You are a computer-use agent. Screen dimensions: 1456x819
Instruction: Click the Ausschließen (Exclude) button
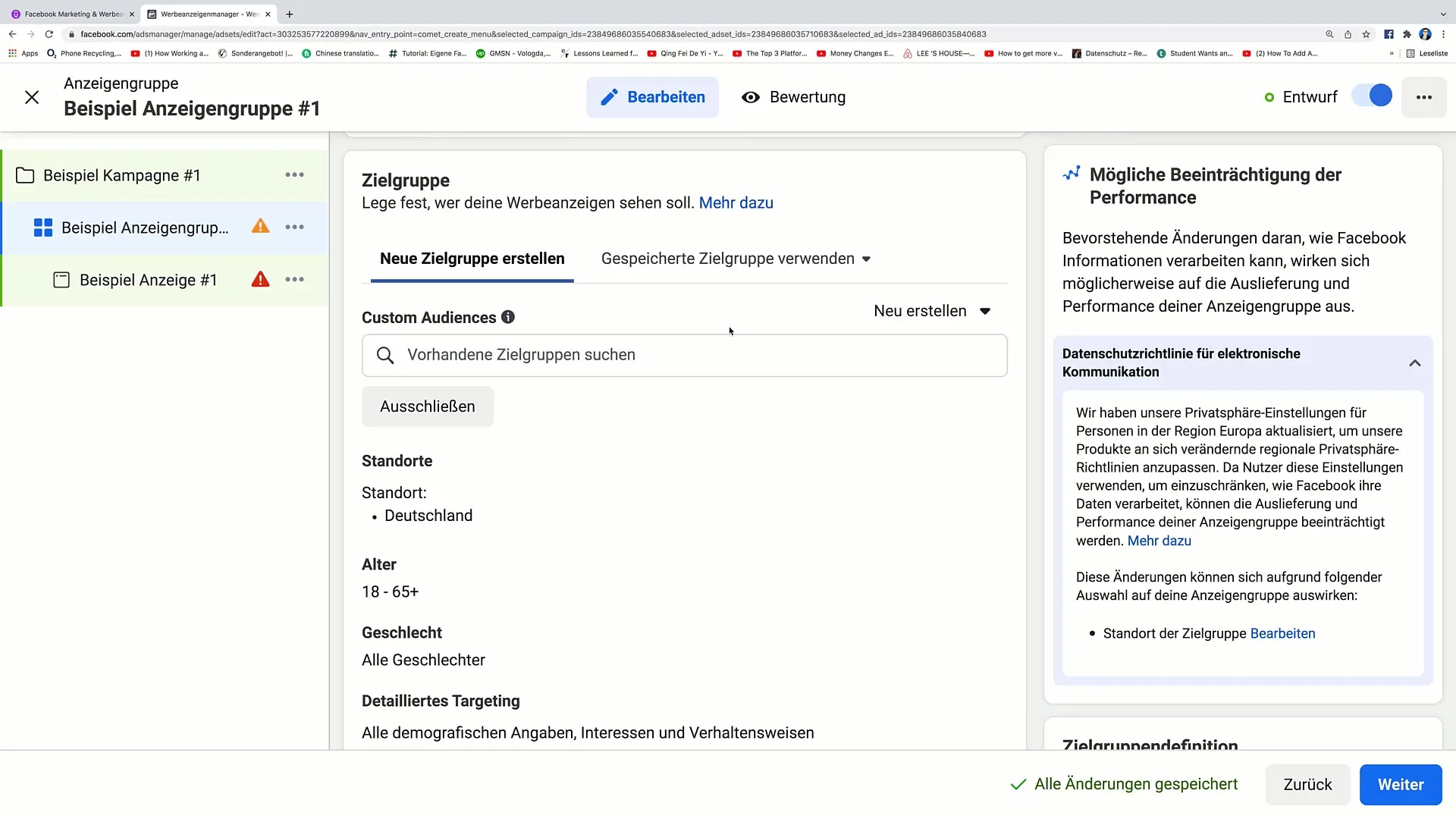[x=427, y=406]
